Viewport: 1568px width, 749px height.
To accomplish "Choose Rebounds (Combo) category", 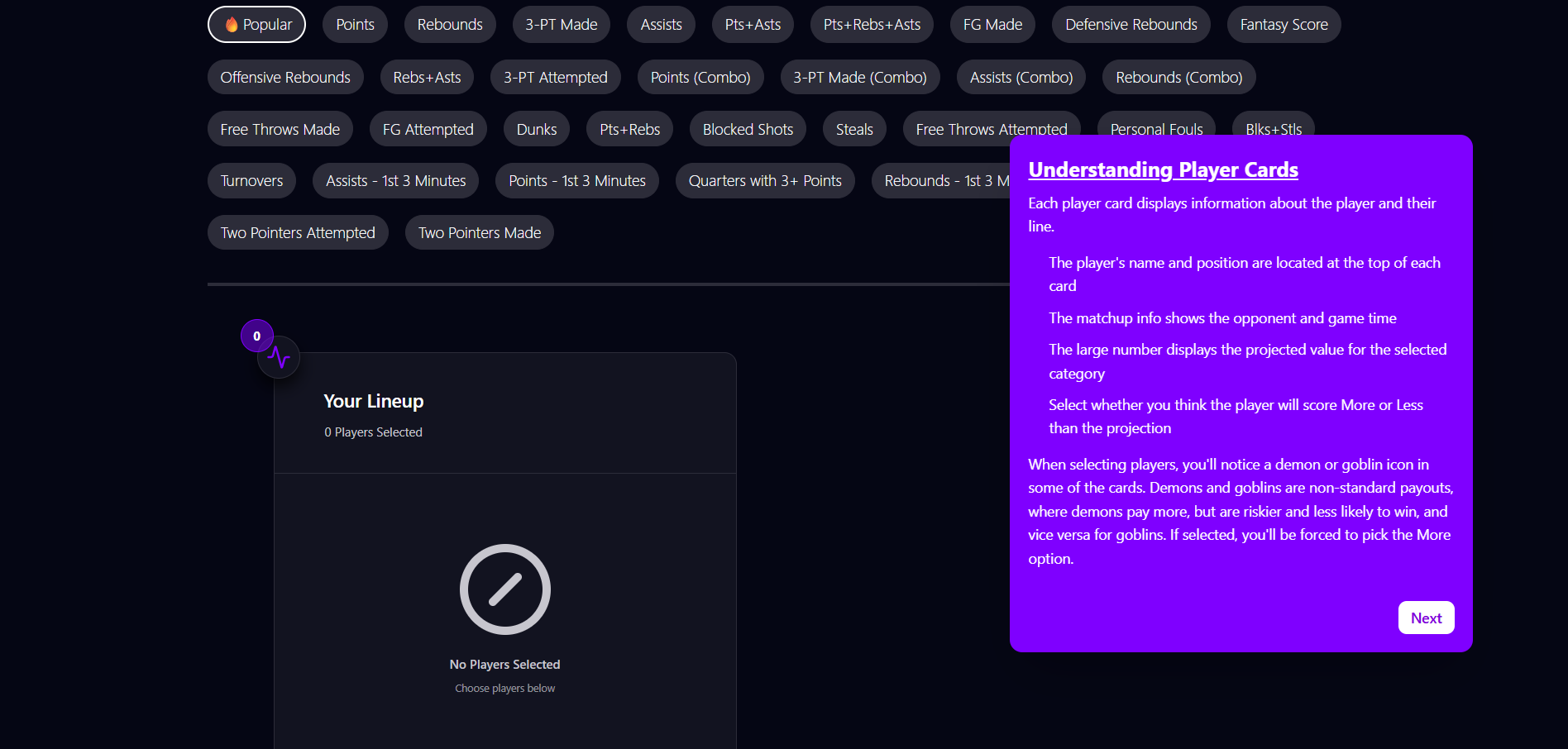I will pyautogui.click(x=1179, y=77).
